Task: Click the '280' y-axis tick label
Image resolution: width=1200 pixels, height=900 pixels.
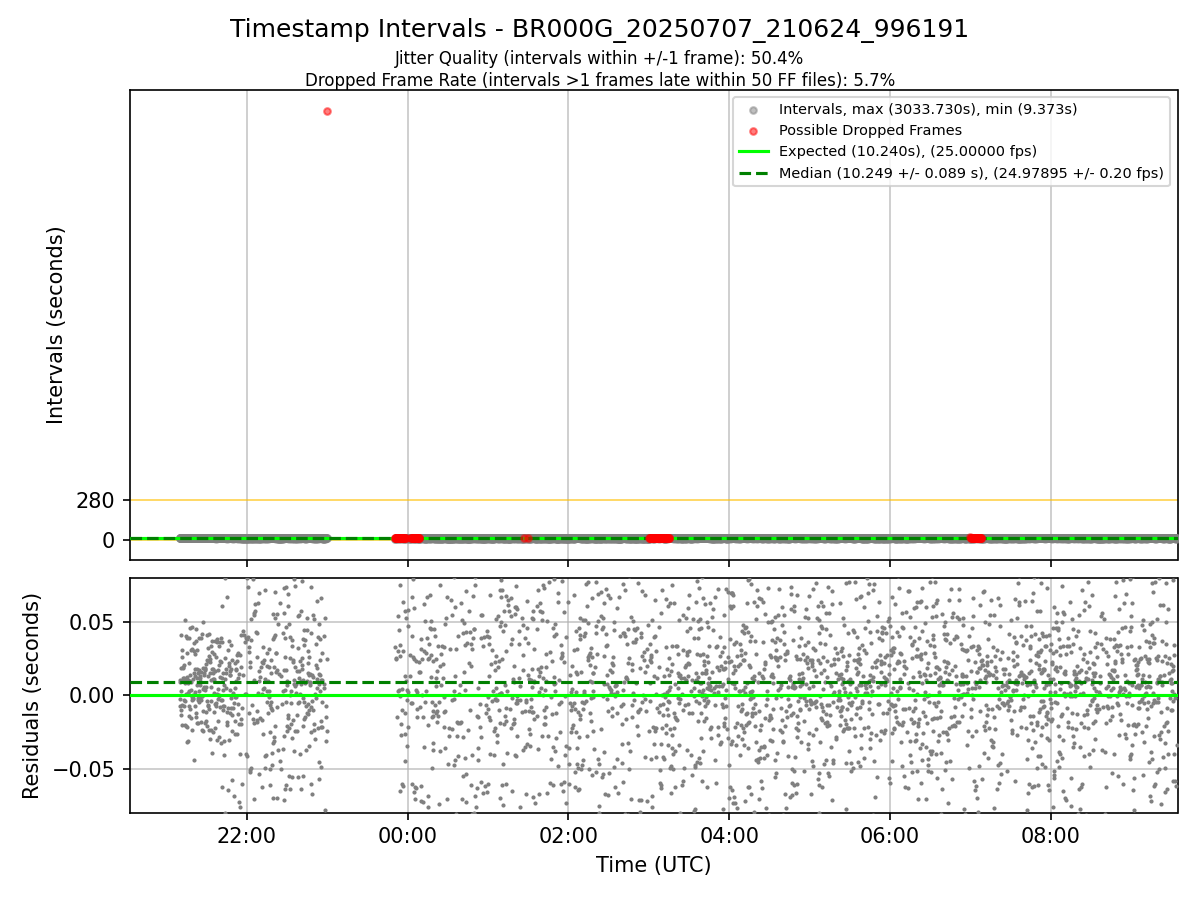Action: (x=95, y=500)
